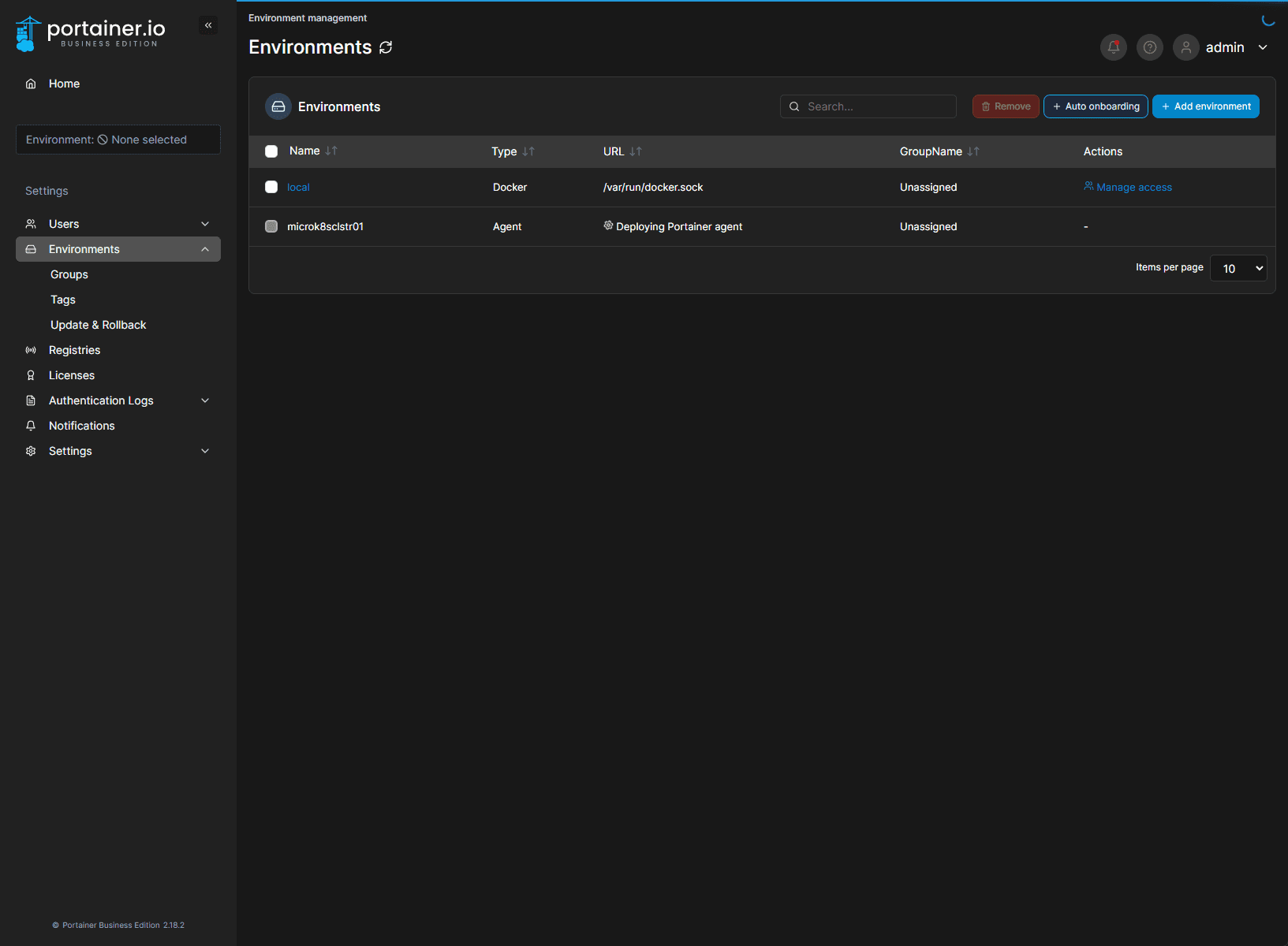Sort table by Type column arrows

[x=528, y=151]
